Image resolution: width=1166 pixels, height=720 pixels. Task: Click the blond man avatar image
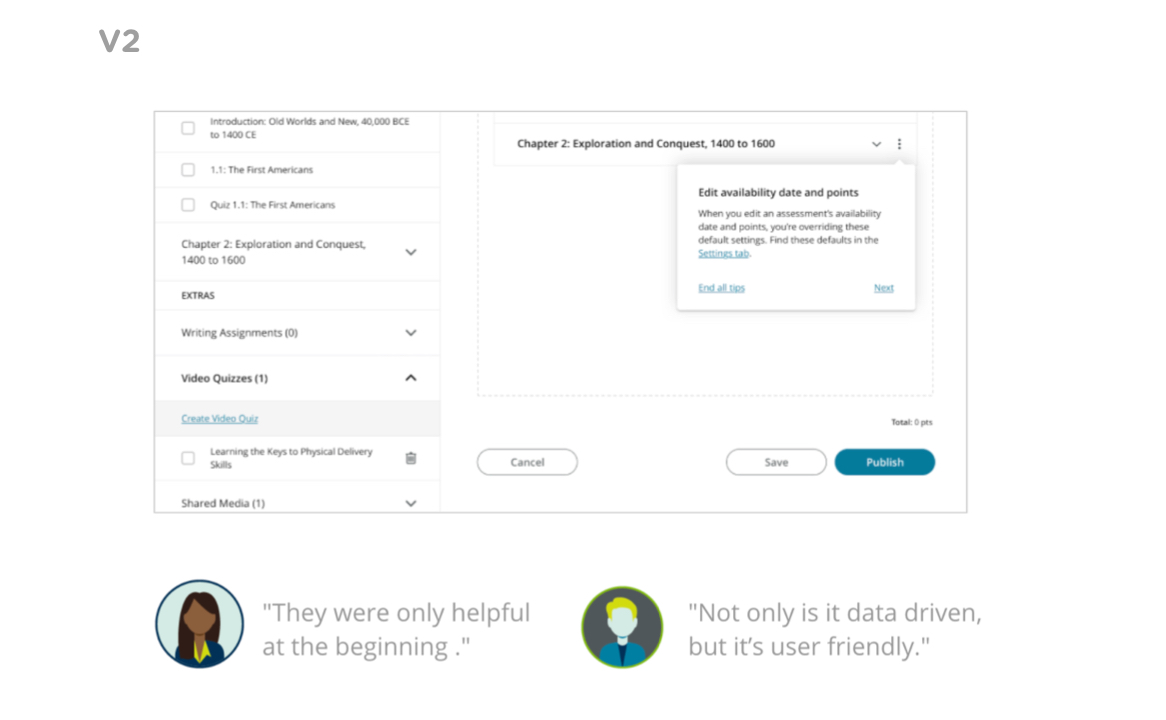point(622,627)
